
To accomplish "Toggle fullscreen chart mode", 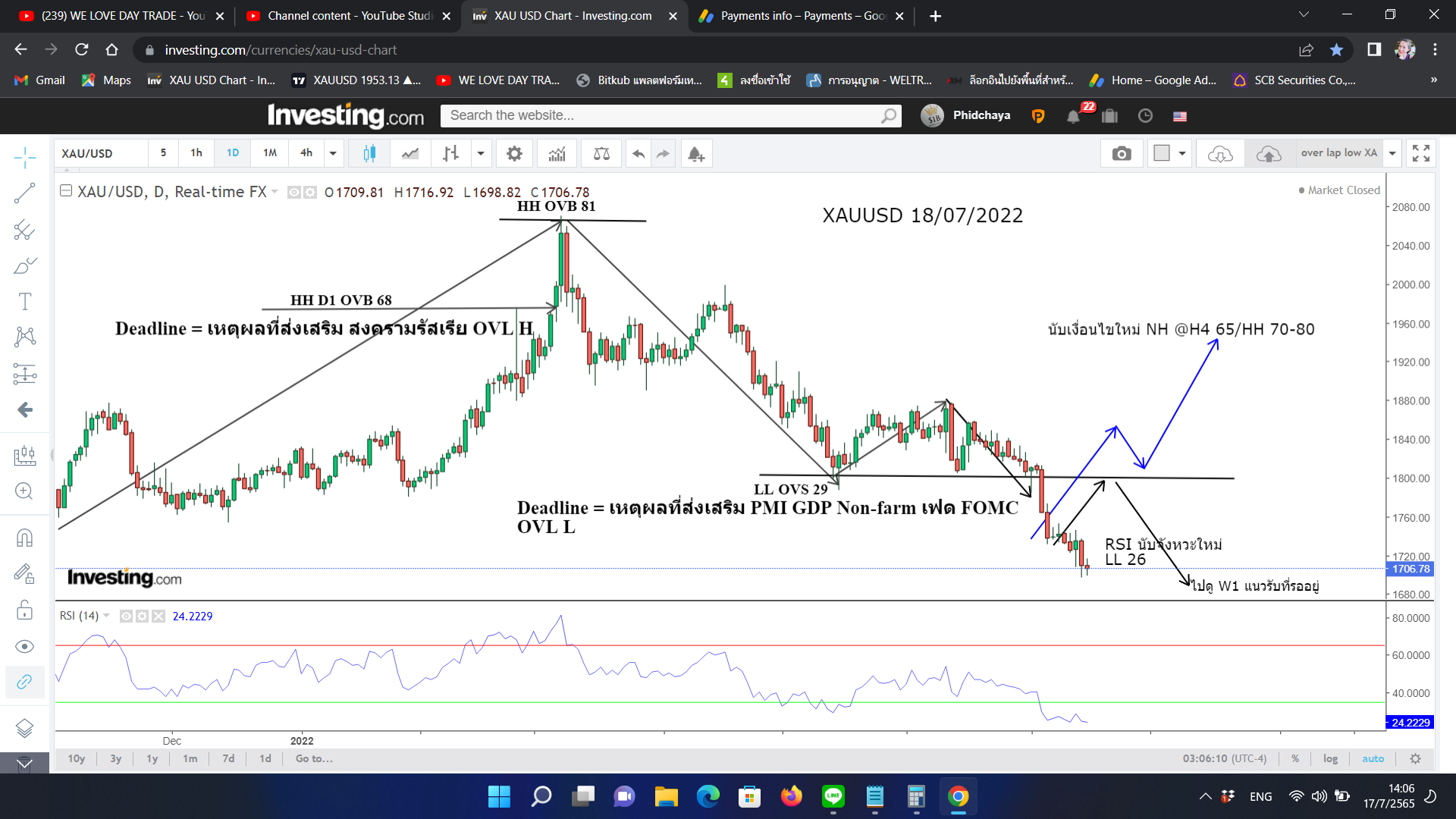I will [x=1421, y=154].
